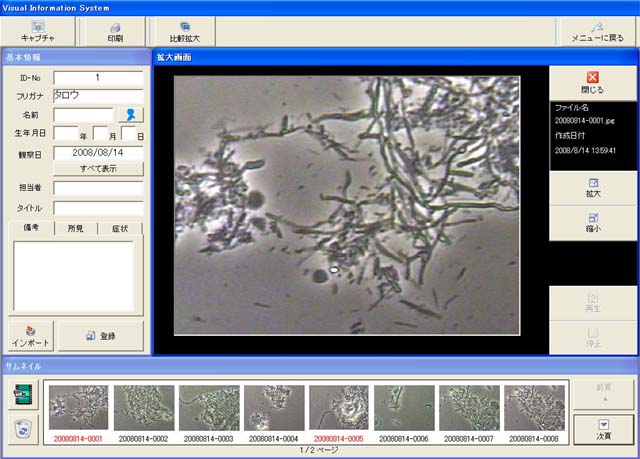Click the 印刷 print button
Viewport: 640px width, 459px height.
(x=115, y=31)
